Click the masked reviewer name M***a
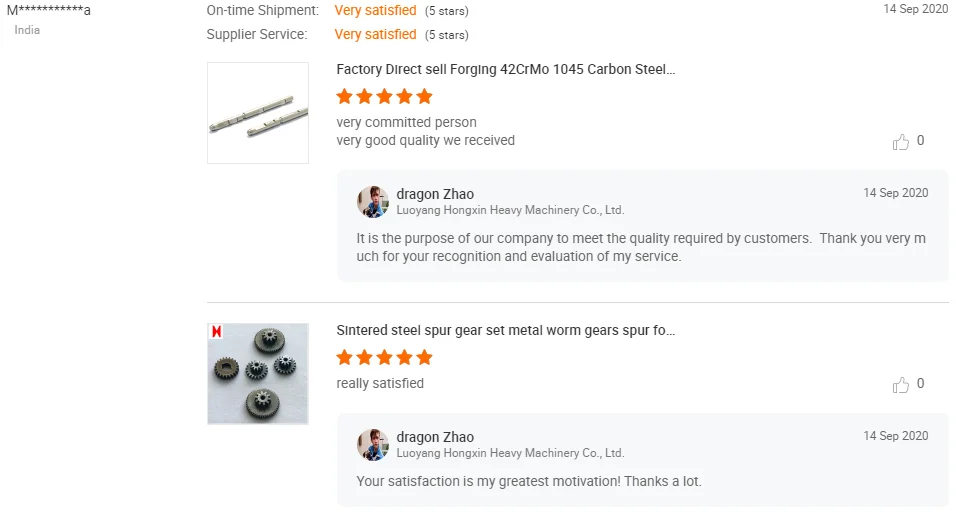 (x=49, y=11)
